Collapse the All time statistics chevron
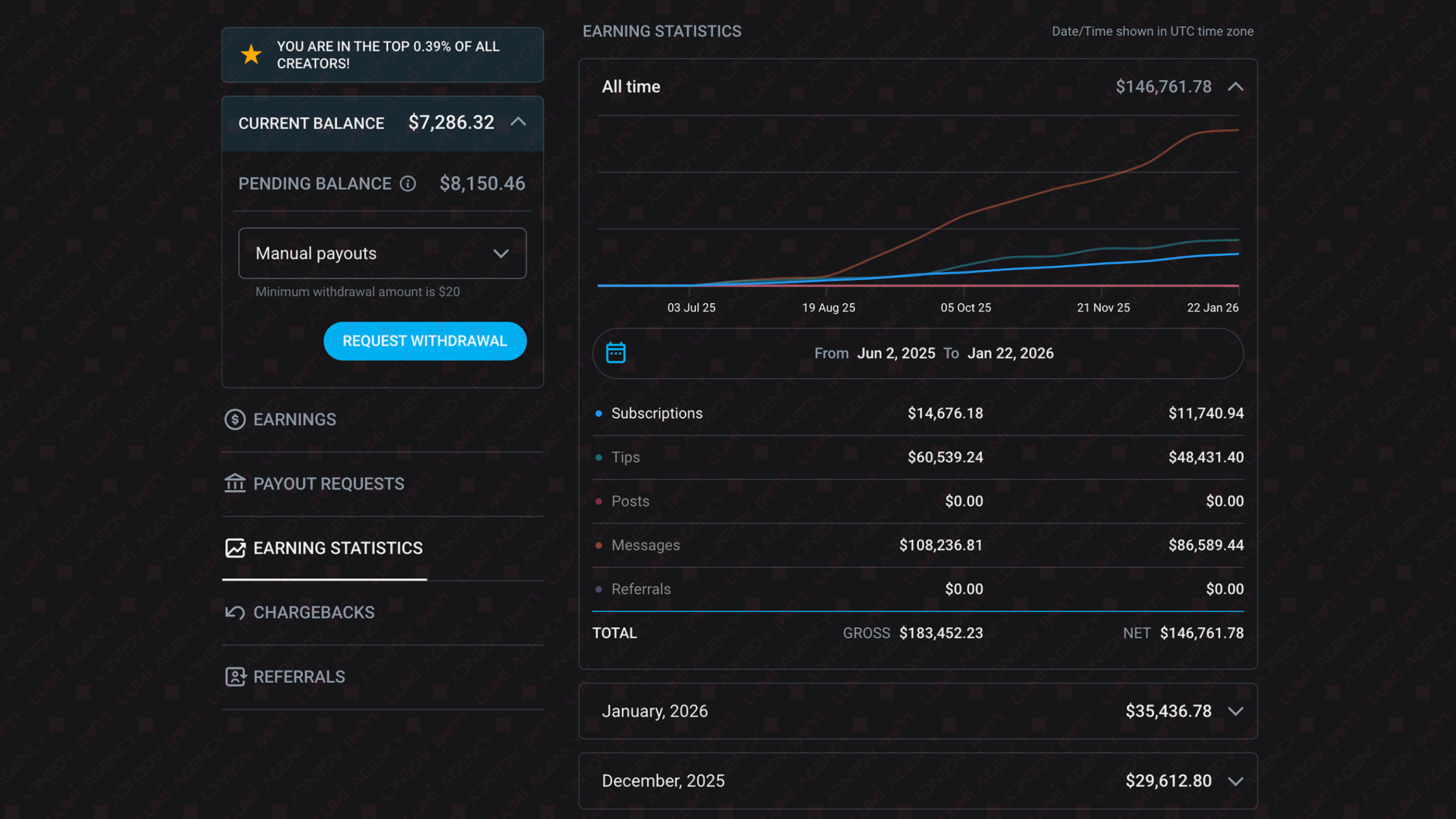The height and width of the screenshot is (819, 1456). click(1236, 86)
